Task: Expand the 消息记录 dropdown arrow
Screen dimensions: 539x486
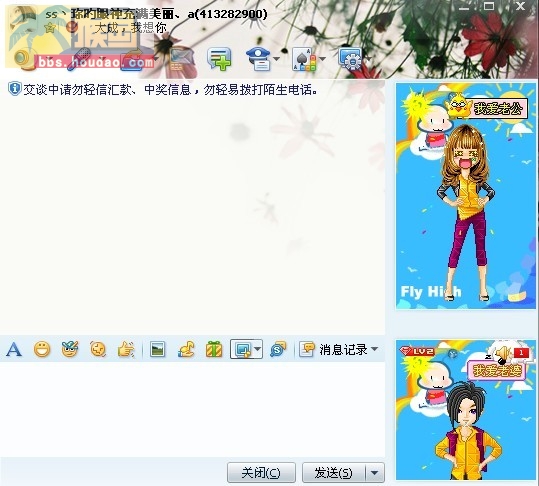Action: [x=375, y=349]
